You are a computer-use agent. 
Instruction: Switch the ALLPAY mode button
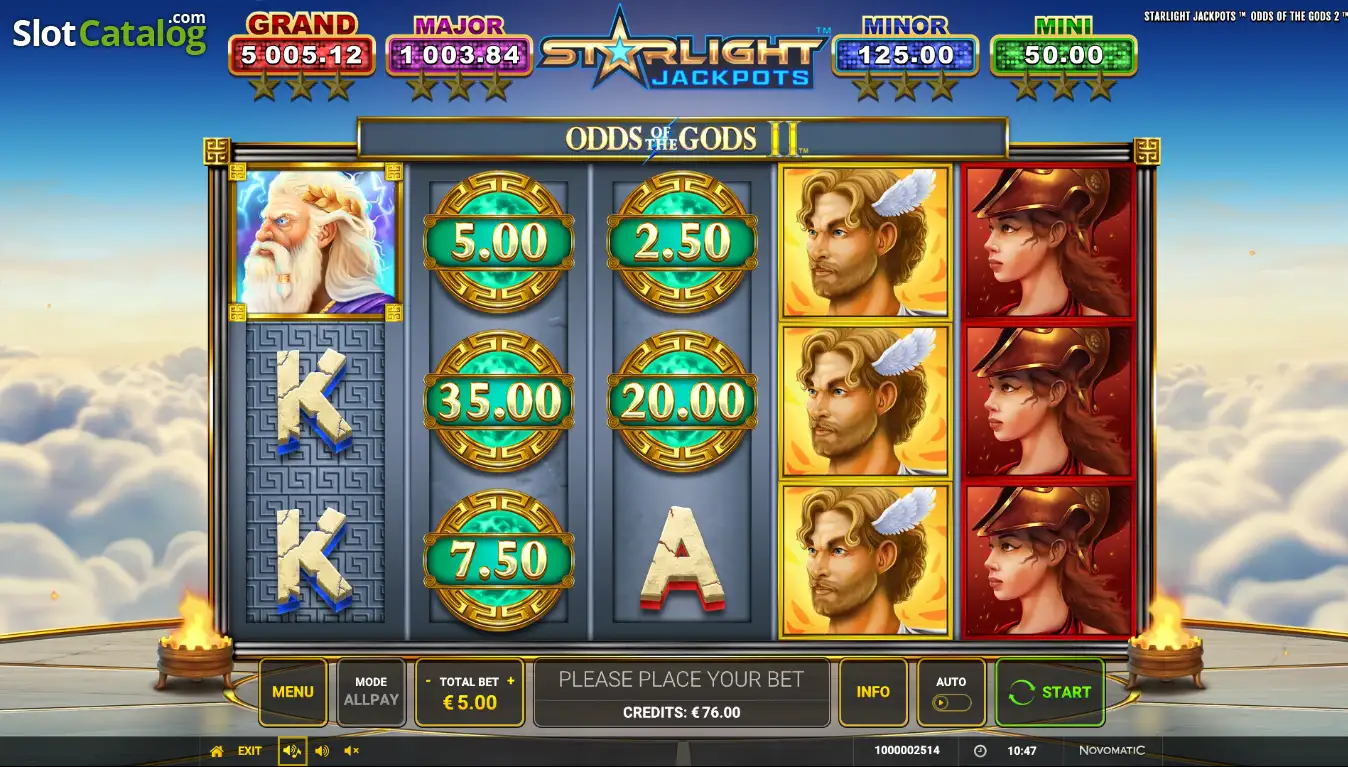[x=371, y=692]
